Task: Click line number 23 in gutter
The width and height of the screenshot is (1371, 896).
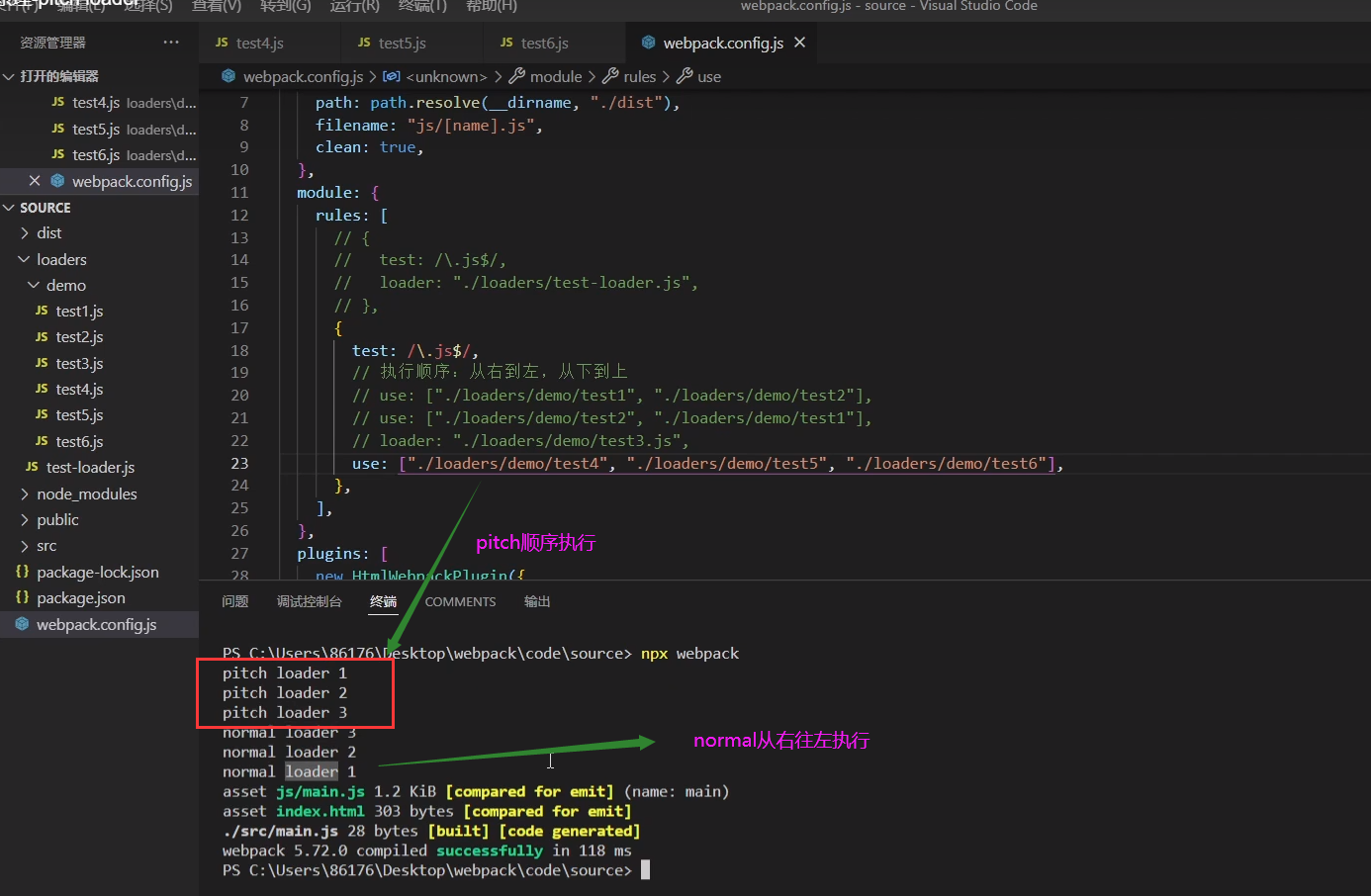Action: [x=239, y=463]
